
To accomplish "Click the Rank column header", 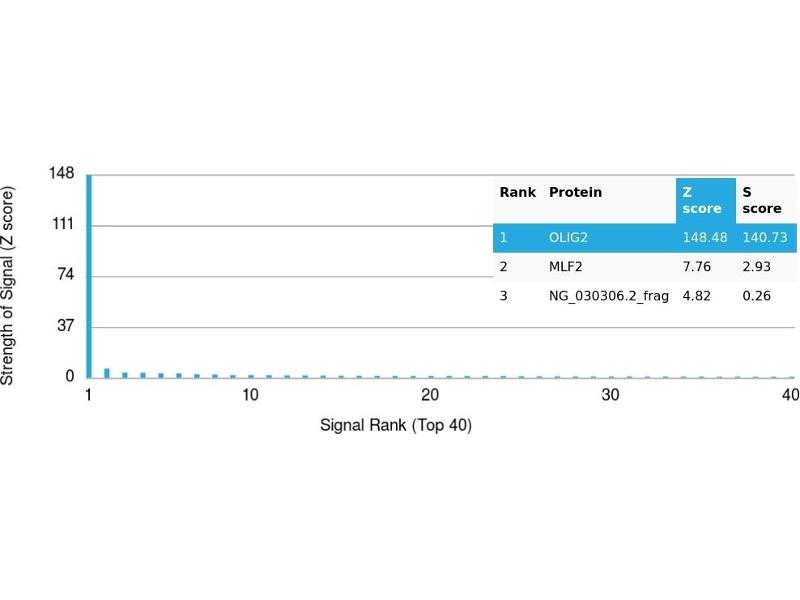I will click(517, 192).
